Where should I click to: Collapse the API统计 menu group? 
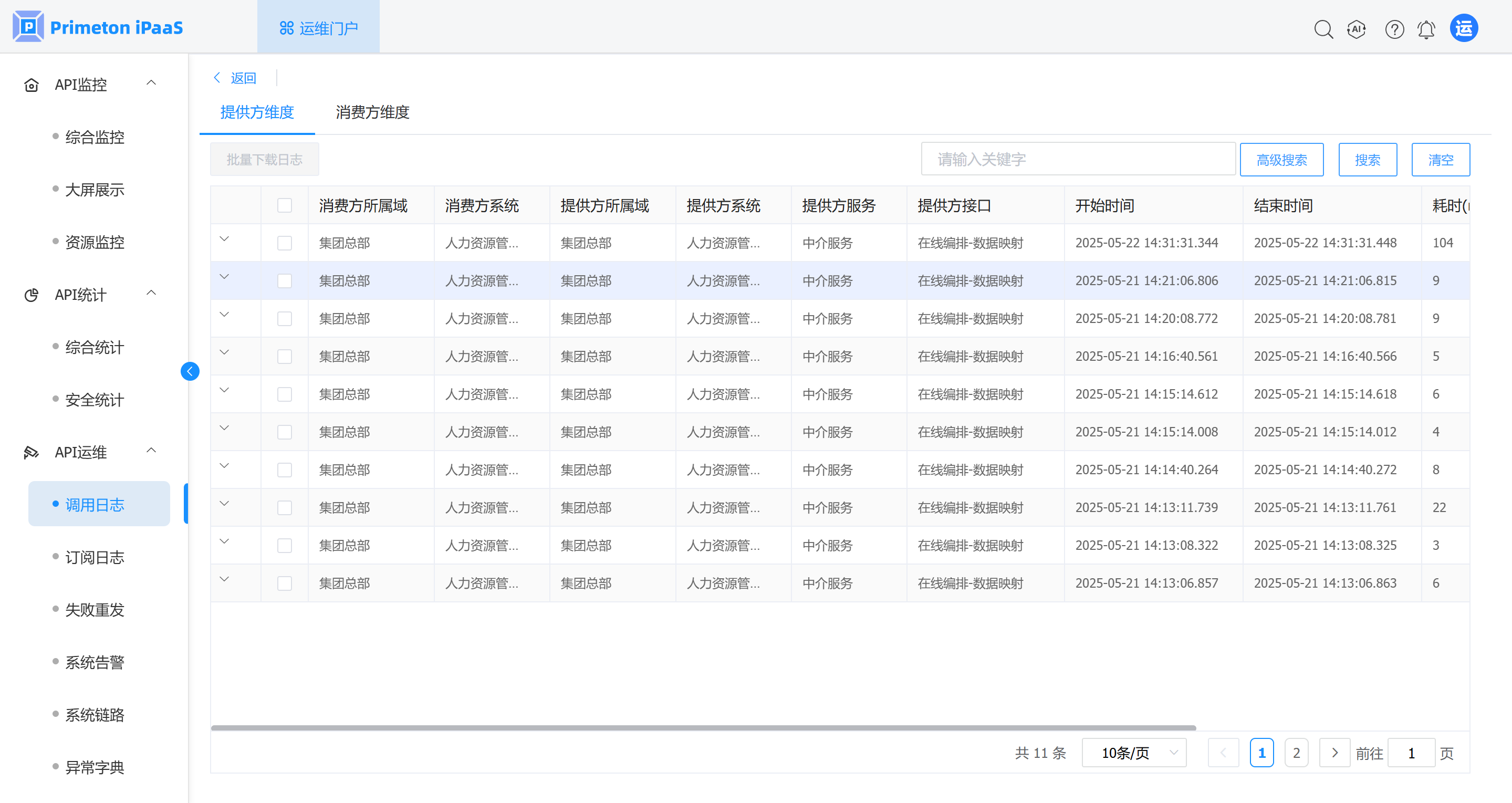coord(151,293)
